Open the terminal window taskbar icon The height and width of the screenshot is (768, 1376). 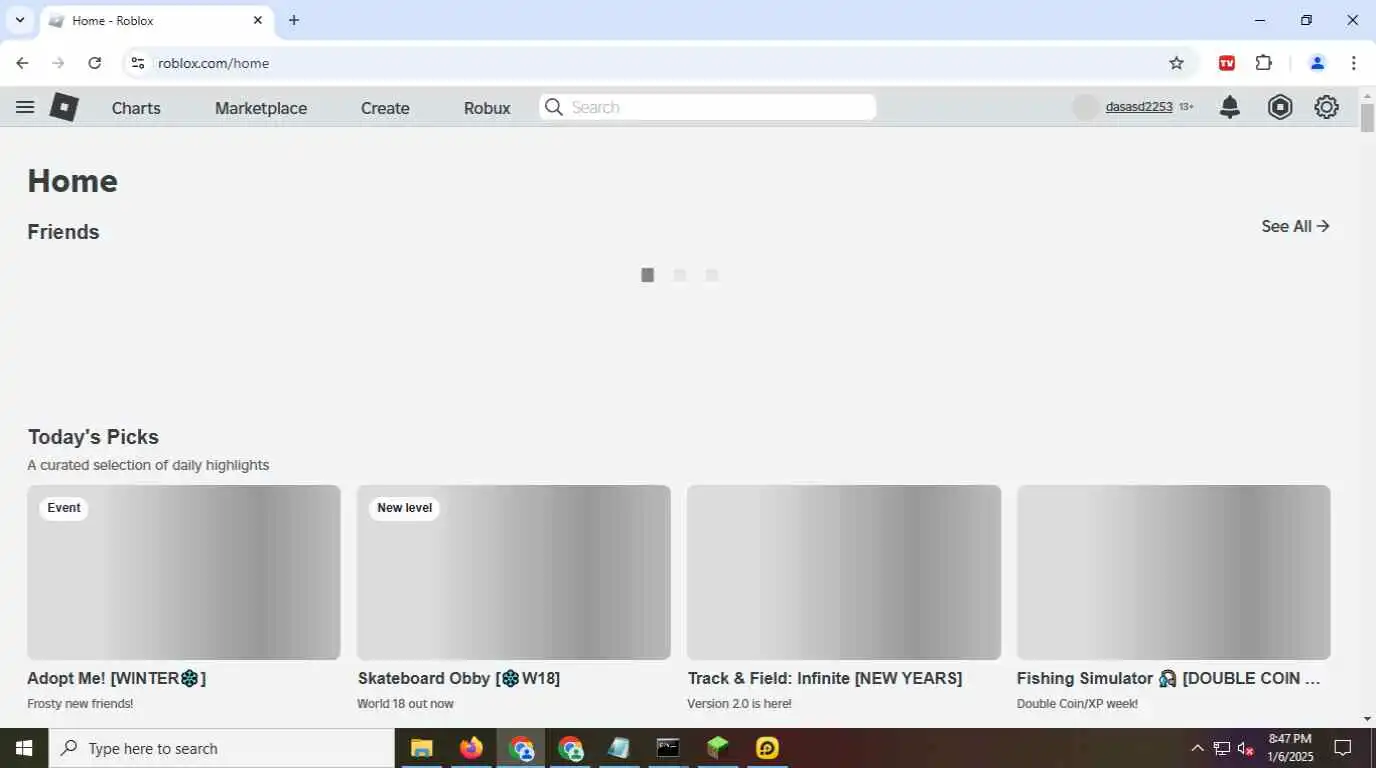[x=668, y=748]
